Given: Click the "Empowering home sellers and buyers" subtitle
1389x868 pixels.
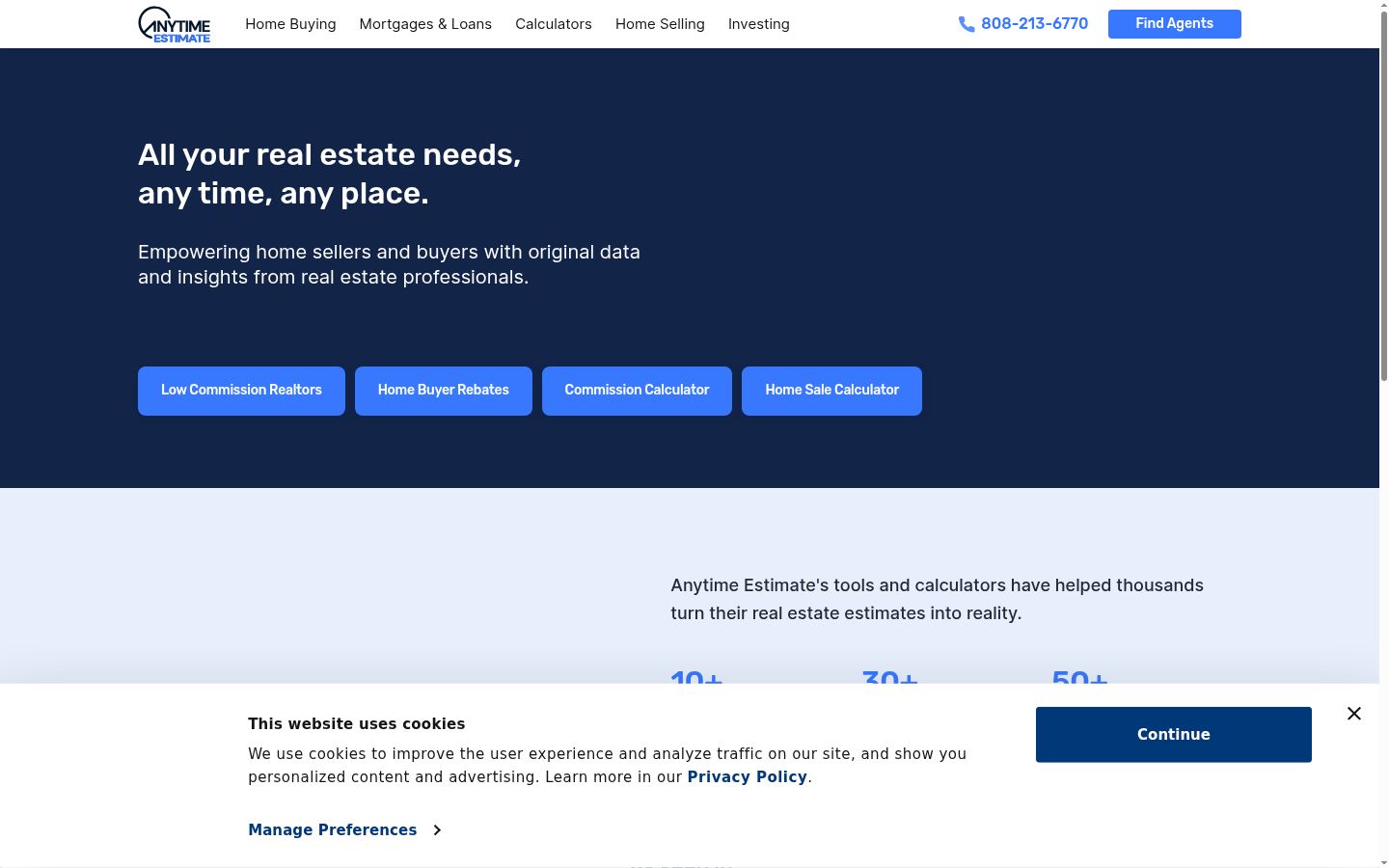Looking at the screenshot, I should pyautogui.click(x=389, y=264).
